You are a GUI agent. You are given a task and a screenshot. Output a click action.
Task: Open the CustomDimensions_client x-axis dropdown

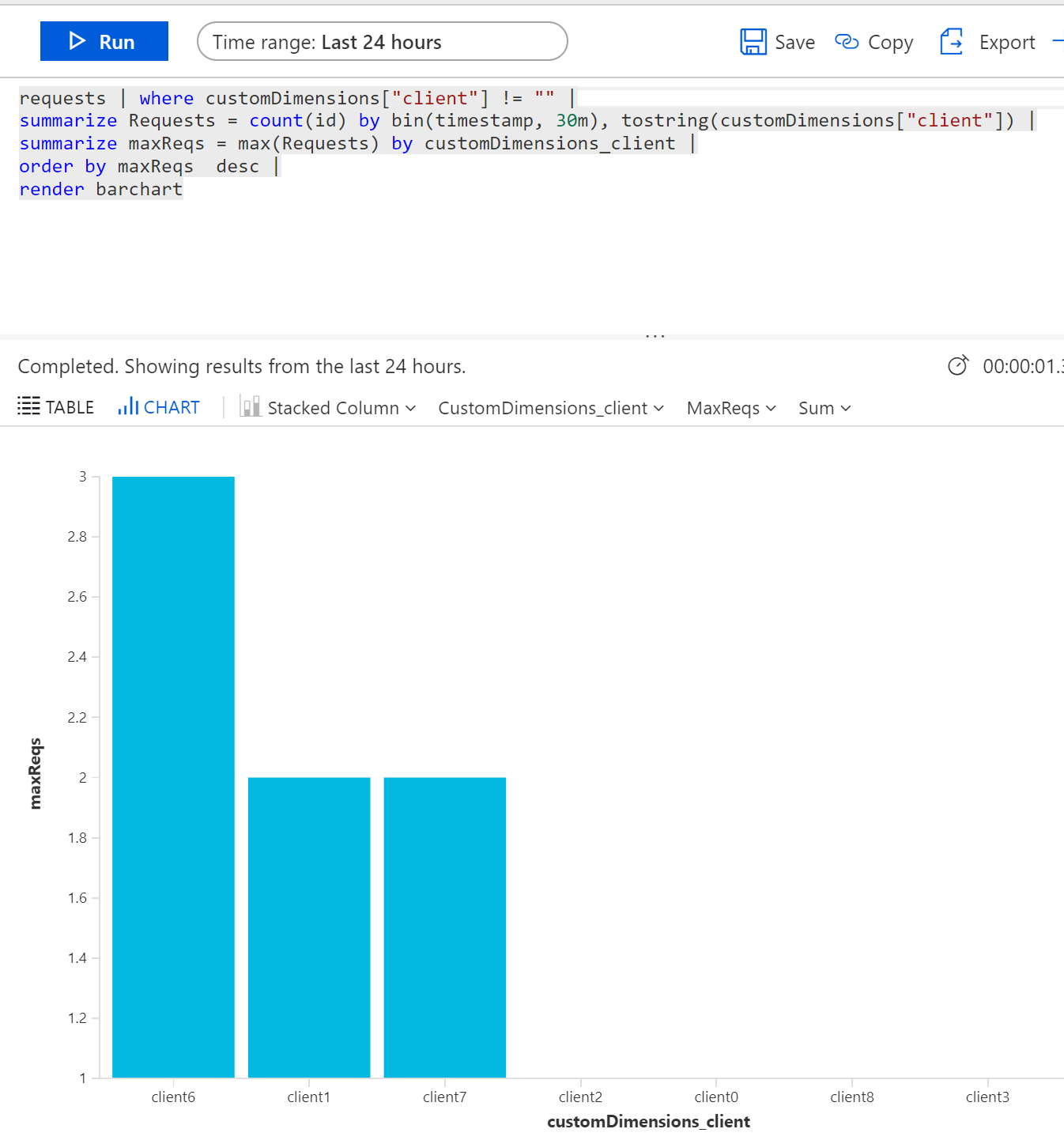click(551, 408)
